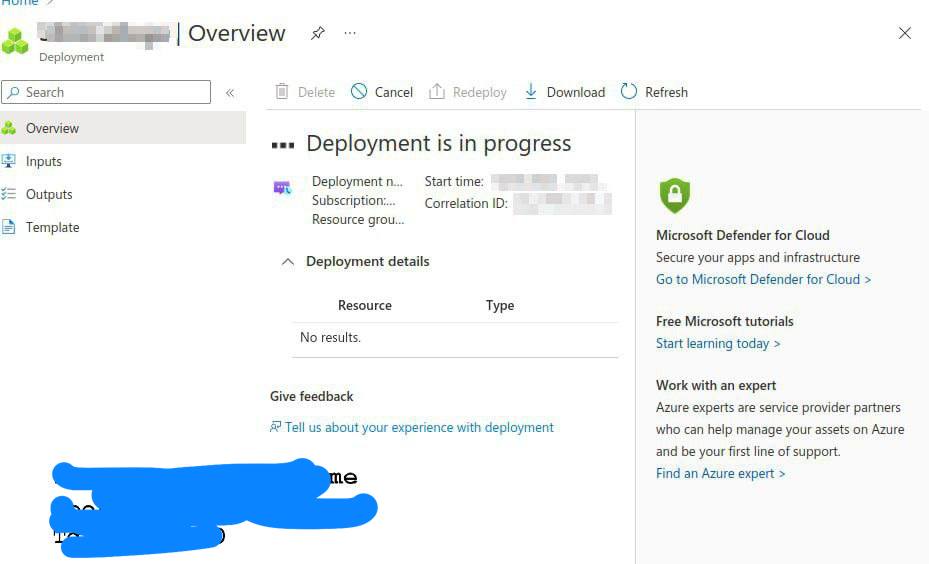Image resolution: width=929 pixels, height=564 pixels.
Task: Click the Redeploy toolbar button
Action: pyautogui.click(x=467, y=92)
